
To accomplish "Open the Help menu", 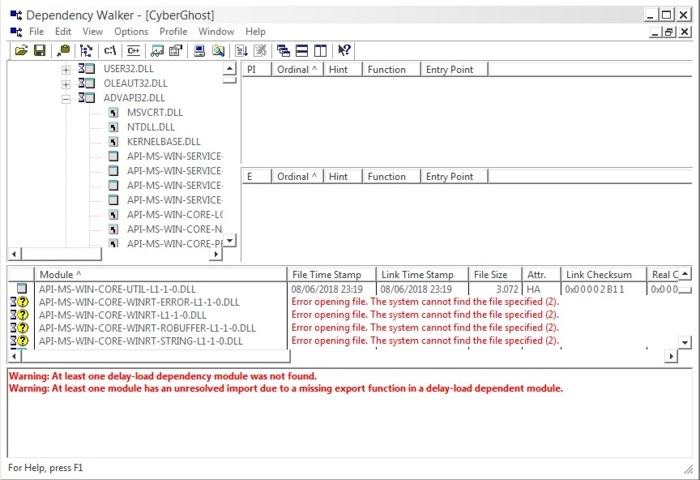I will point(255,32).
